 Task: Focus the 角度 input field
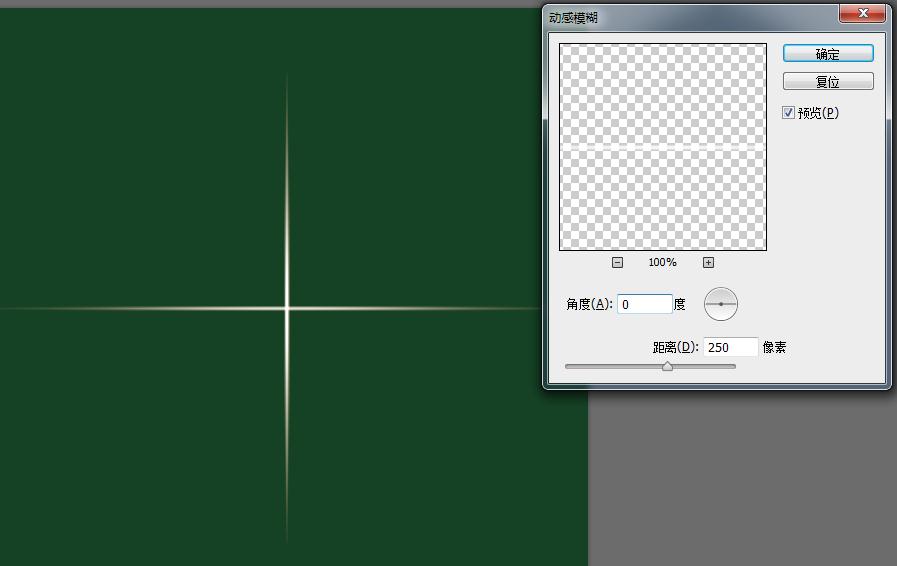coord(644,304)
